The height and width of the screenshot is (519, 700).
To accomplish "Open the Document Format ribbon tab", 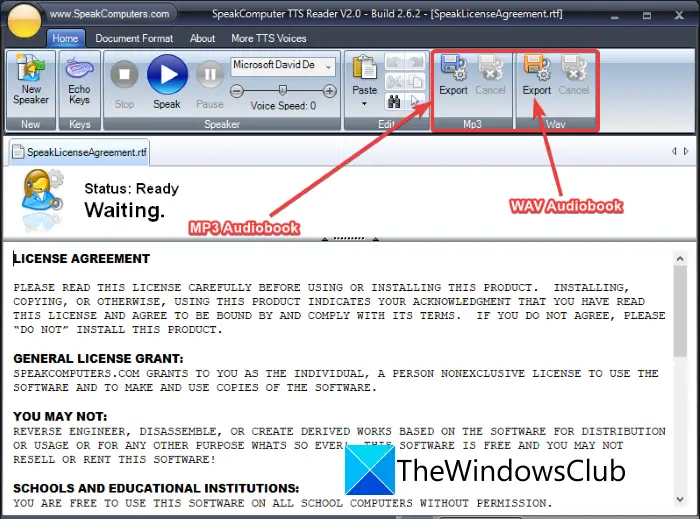I will 134,38.
